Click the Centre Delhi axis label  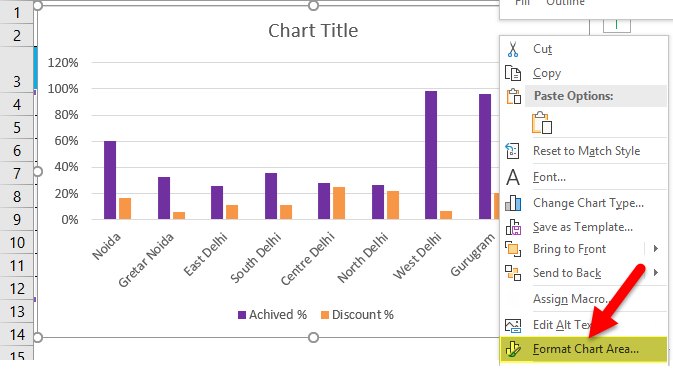(308, 259)
